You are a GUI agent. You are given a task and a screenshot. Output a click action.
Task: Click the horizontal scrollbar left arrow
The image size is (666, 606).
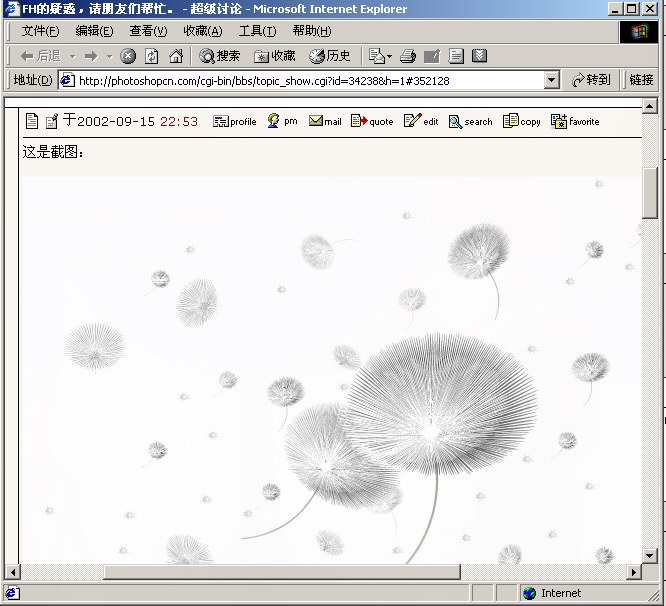pyautogui.click(x=13, y=572)
